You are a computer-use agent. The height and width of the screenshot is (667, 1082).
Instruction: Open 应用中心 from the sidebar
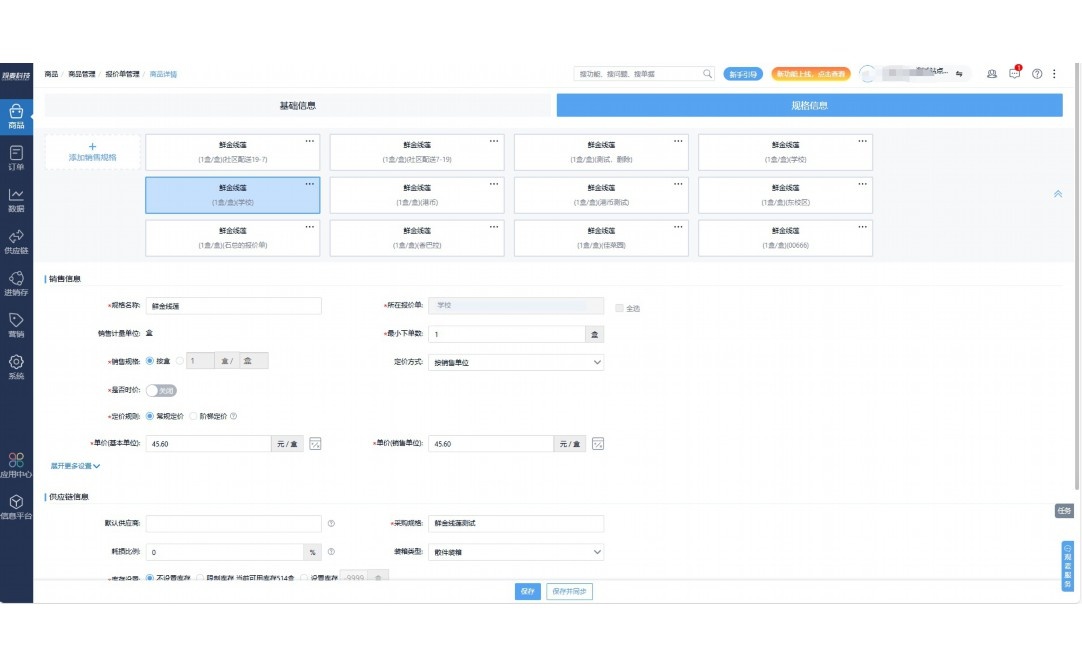pyautogui.click(x=16, y=465)
